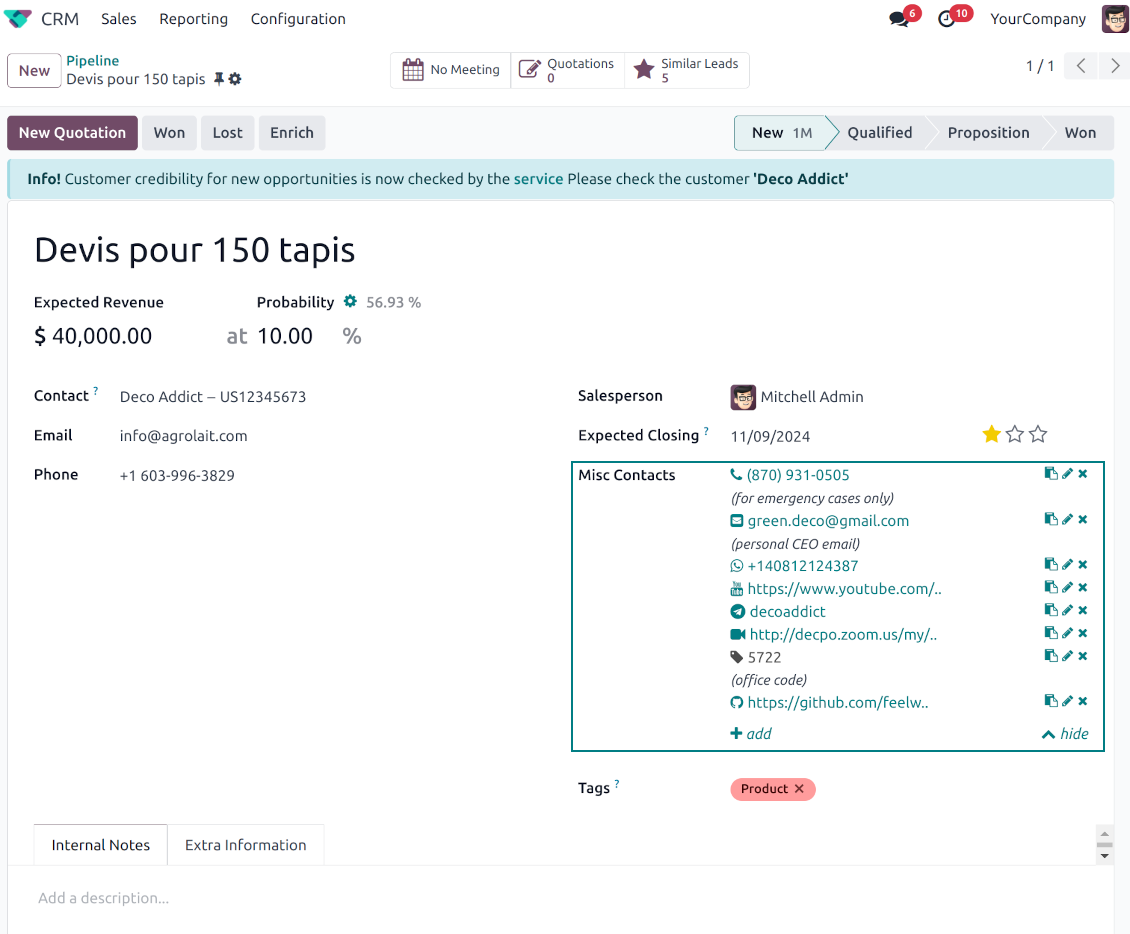Click the Quotations edit icon

pyautogui.click(x=530, y=70)
